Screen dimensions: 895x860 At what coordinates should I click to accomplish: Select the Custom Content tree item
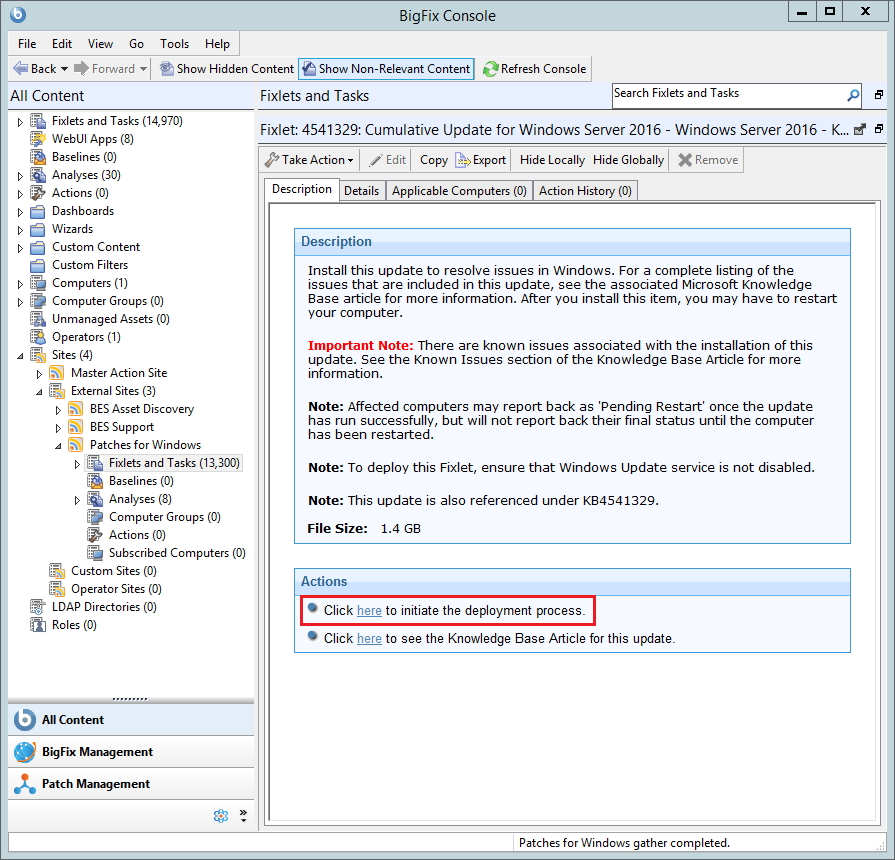(96, 247)
